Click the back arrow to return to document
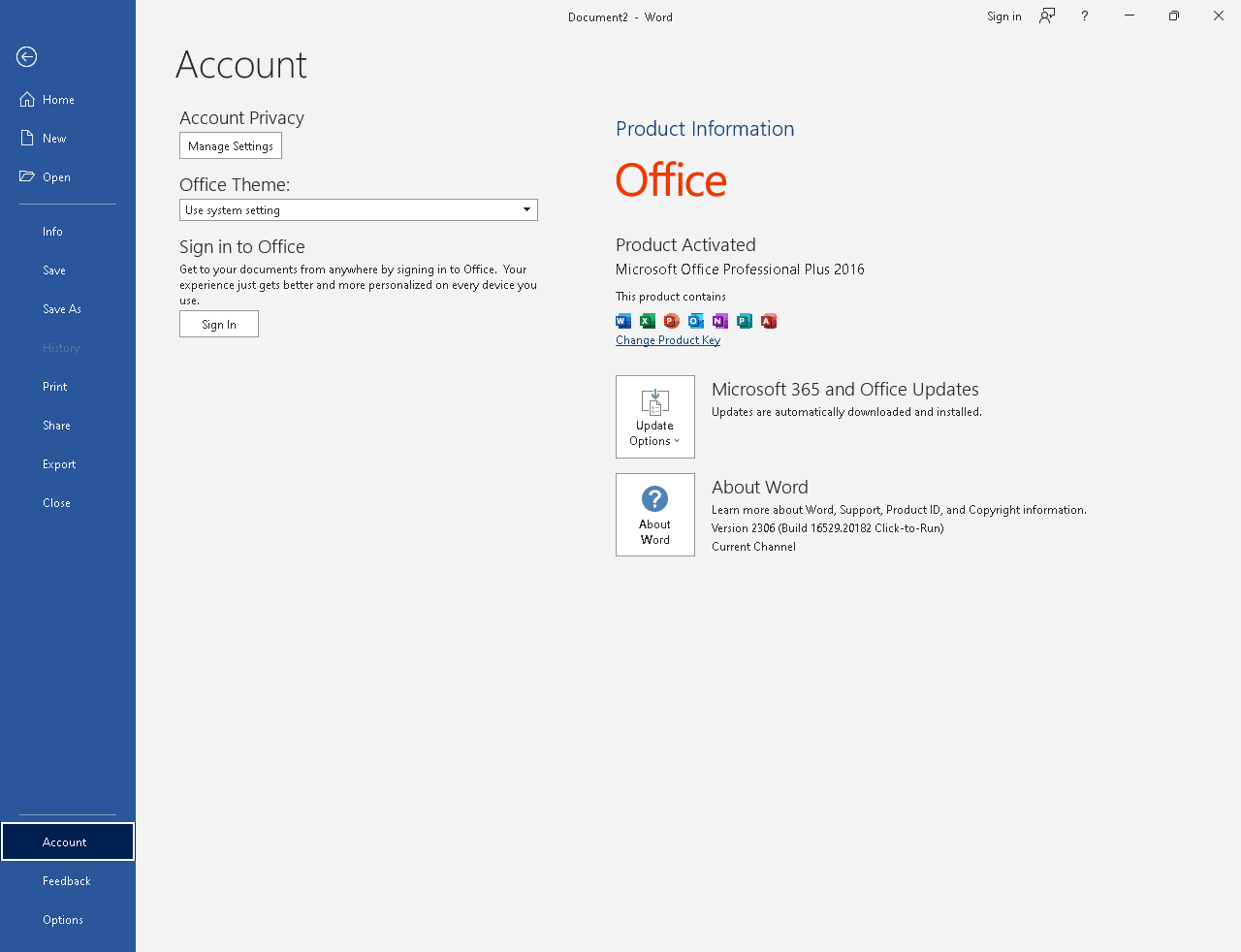1241x952 pixels. (27, 57)
